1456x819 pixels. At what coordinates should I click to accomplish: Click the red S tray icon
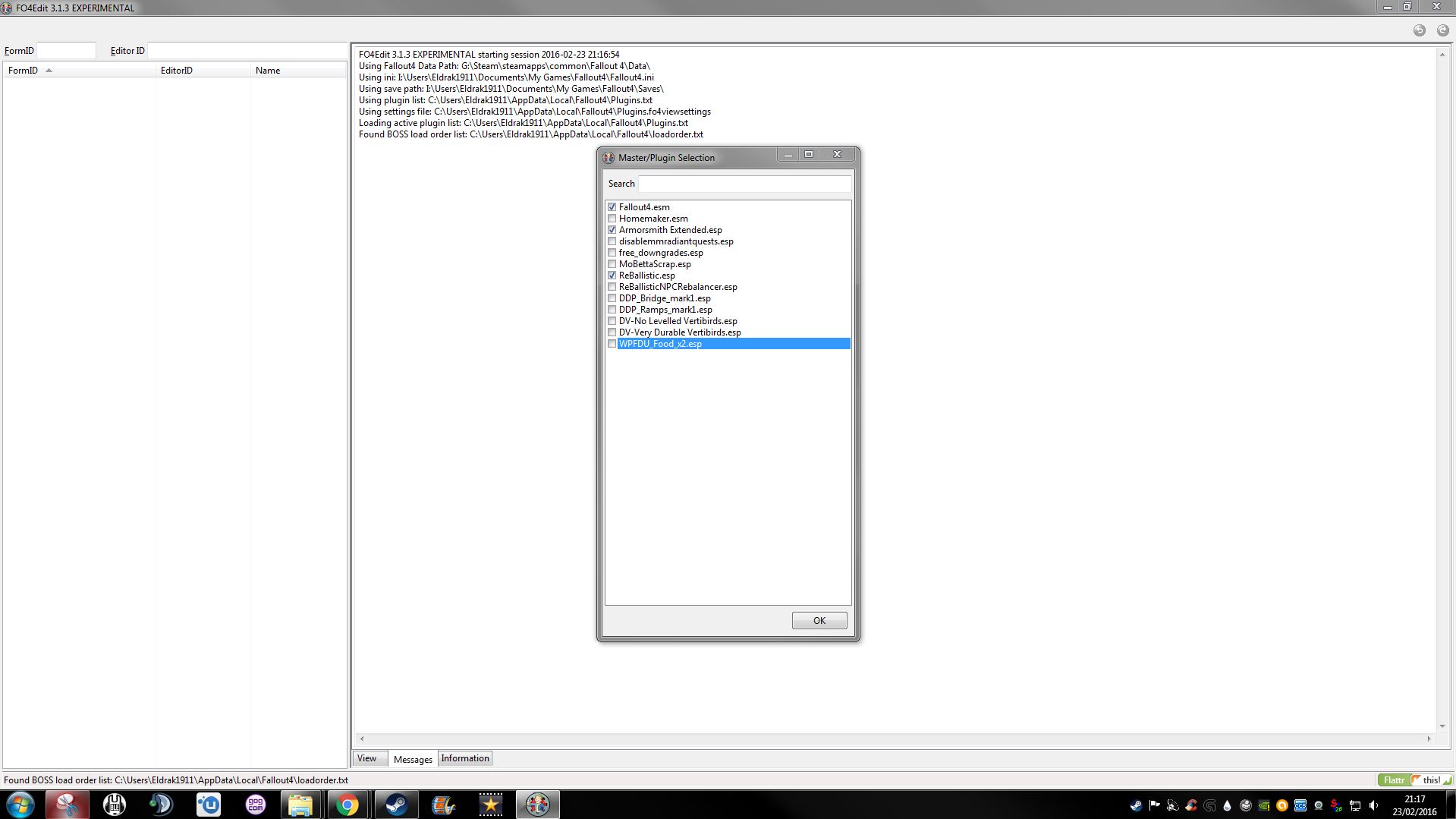[x=1337, y=805]
